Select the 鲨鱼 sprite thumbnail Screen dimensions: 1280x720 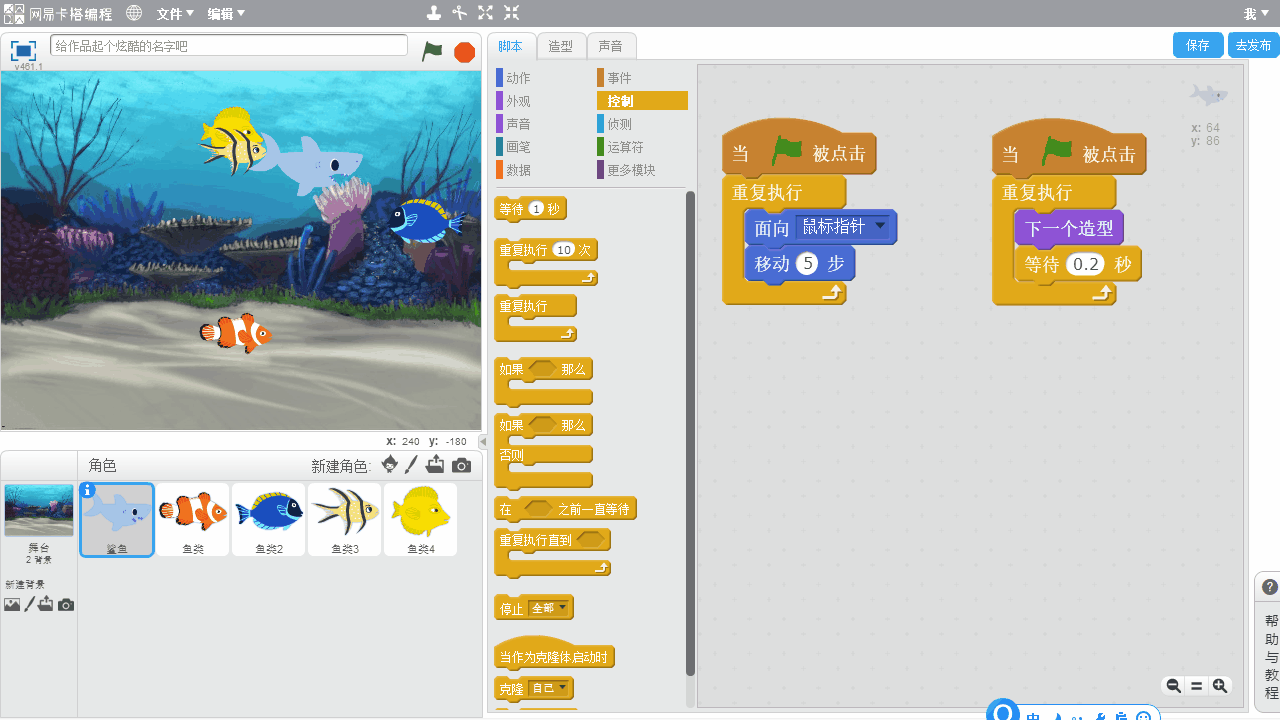tap(117, 519)
